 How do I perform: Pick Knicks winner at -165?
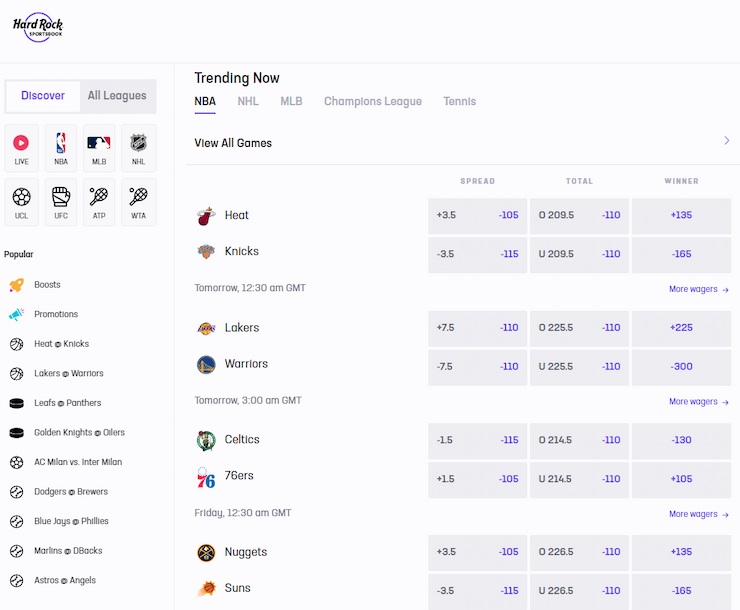tap(681, 254)
